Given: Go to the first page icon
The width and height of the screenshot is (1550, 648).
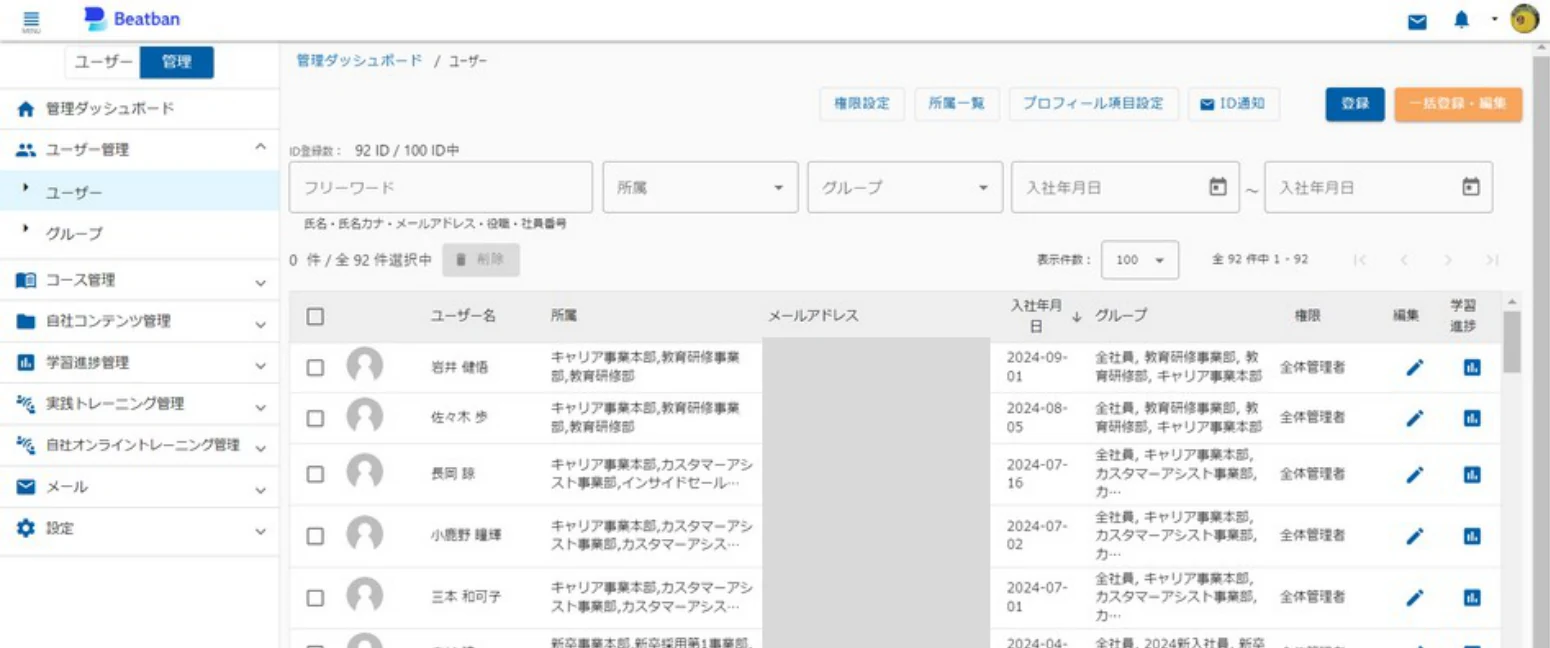Looking at the screenshot, I should (1359, 260).
